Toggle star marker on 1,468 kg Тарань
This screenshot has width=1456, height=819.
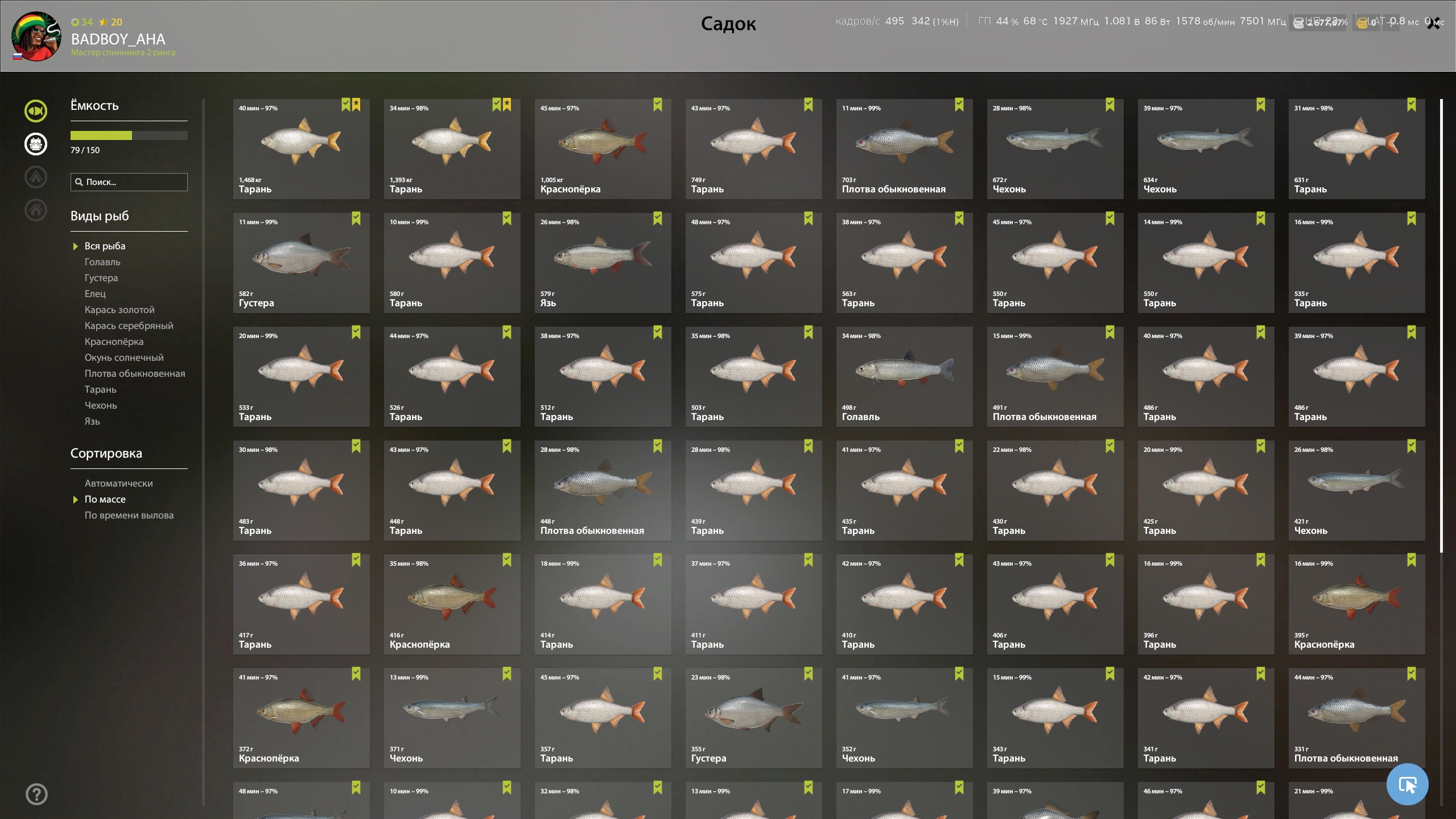[x=356, y=105]
